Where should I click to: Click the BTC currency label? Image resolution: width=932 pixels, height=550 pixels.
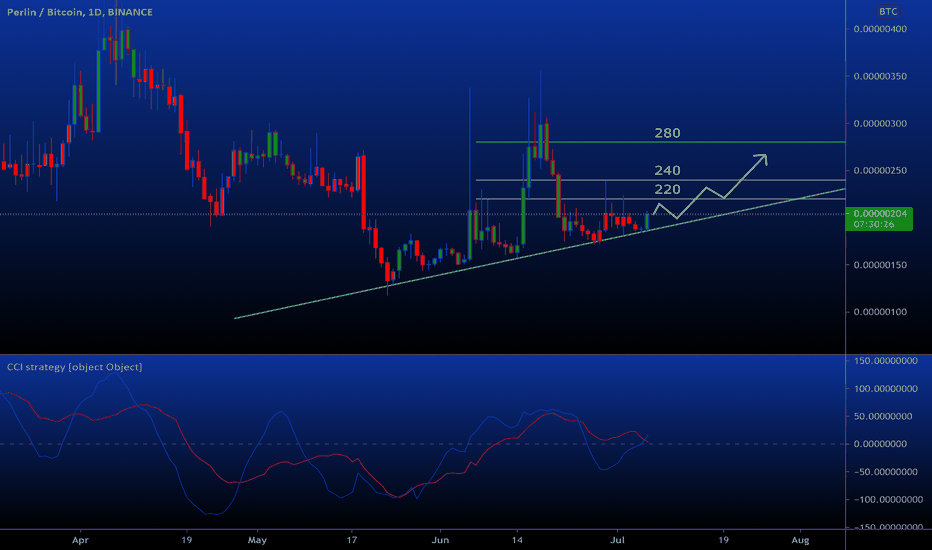pos(888,11)
